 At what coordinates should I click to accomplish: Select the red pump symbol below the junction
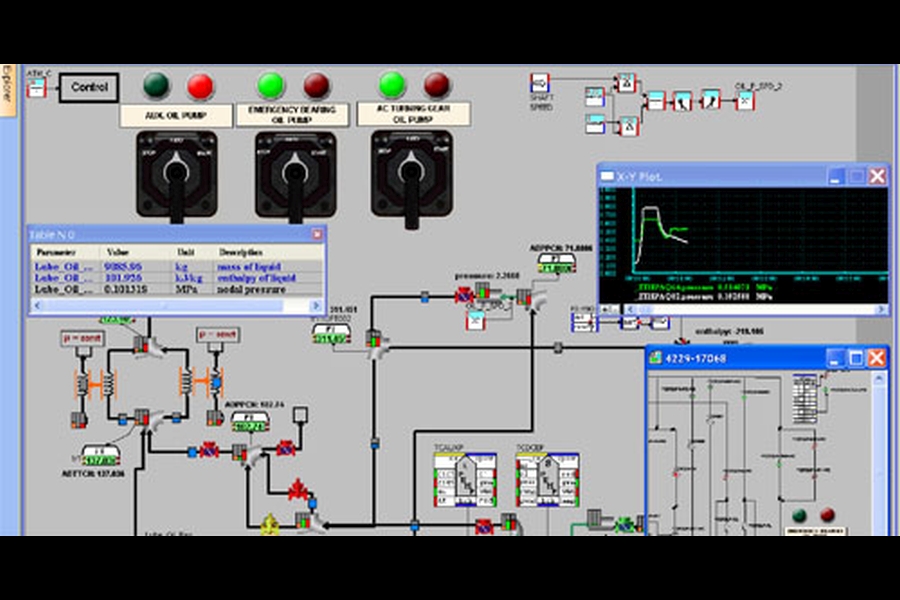pos(297,490)
